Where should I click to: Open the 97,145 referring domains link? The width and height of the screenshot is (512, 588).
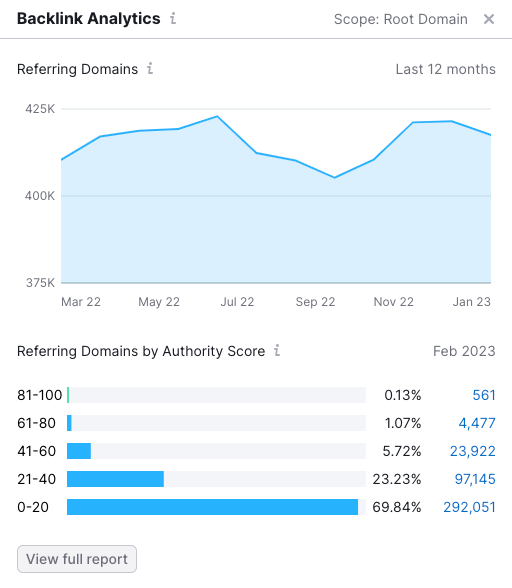[475, 479]
